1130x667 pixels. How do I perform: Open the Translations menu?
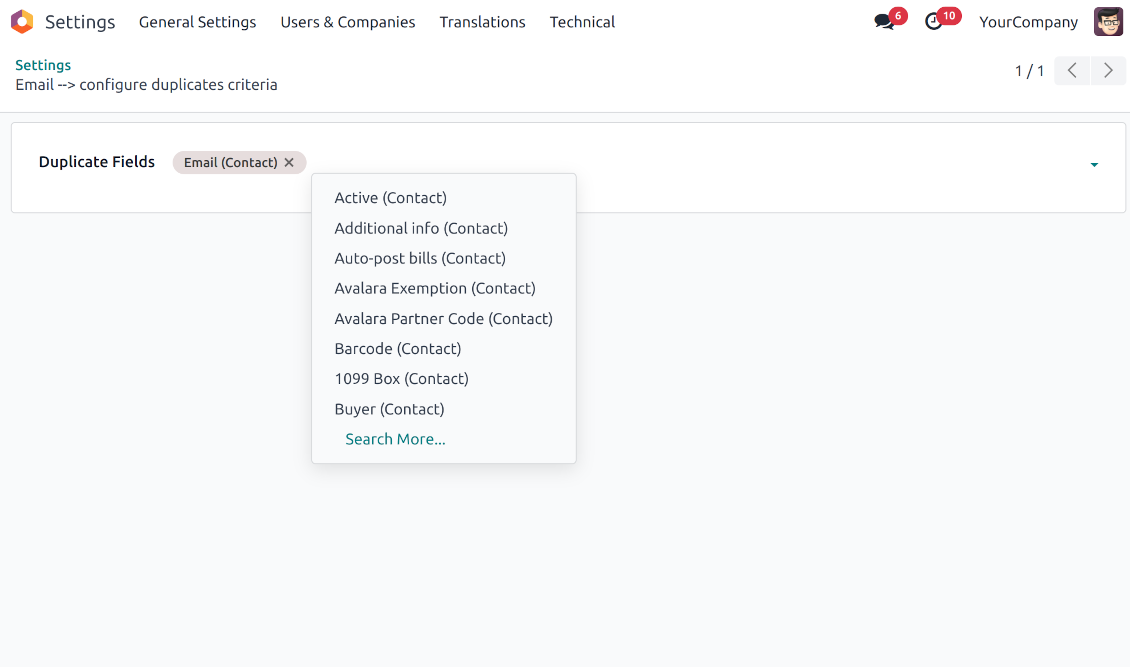coord(482,22)
